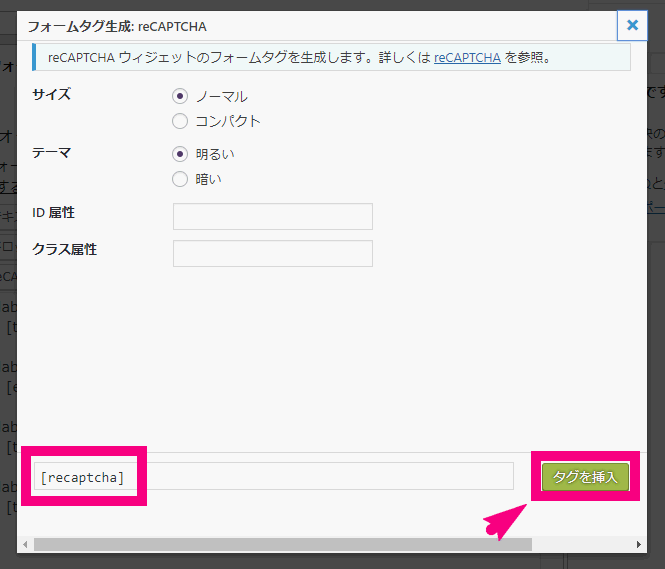The width and height of the screenshot is (665, 569).
Task: Click the クラス属性 label text
Action: [x=64, y=249]
